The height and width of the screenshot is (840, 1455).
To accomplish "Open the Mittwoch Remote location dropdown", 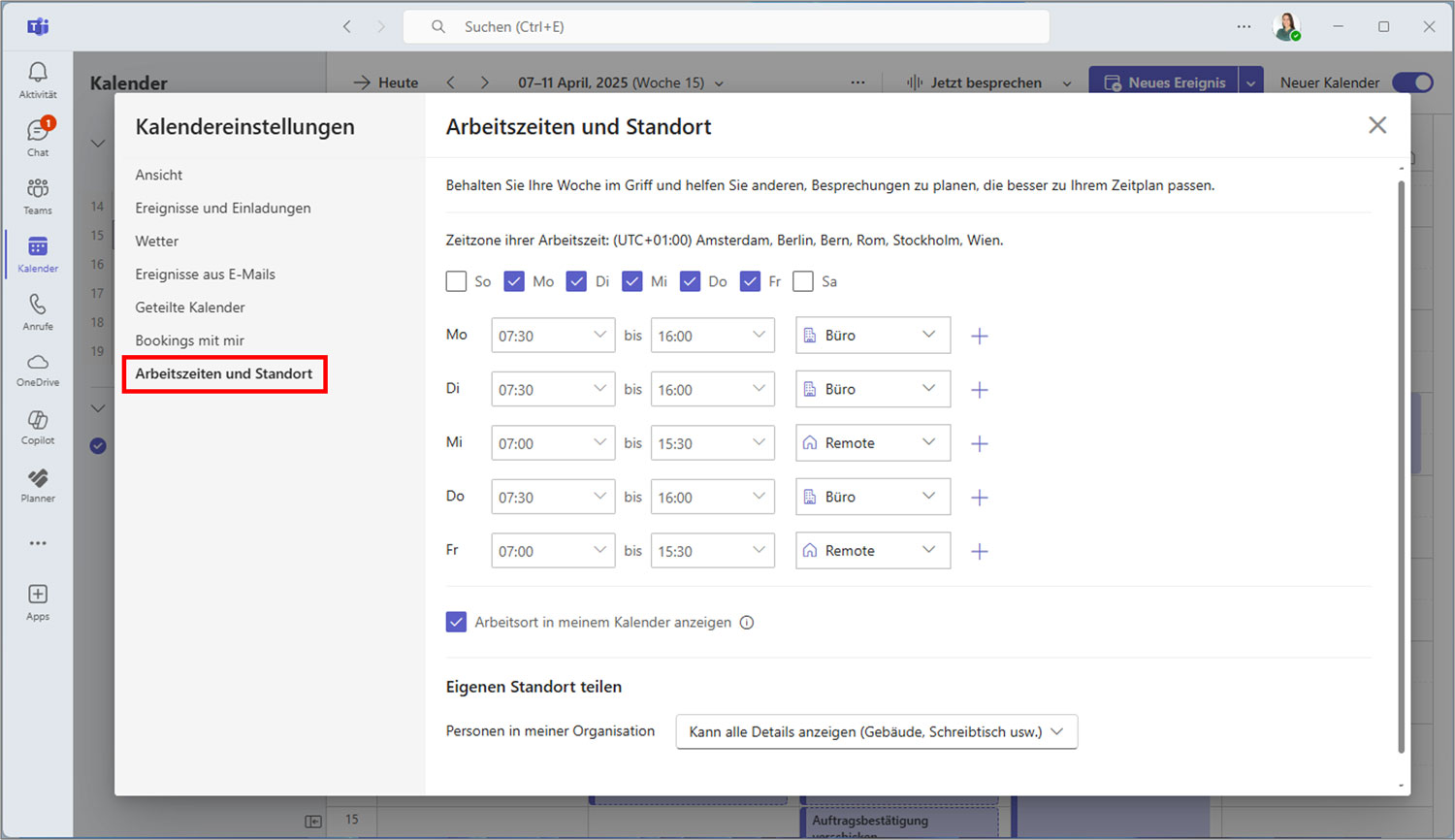I will [x=872, y=442].
